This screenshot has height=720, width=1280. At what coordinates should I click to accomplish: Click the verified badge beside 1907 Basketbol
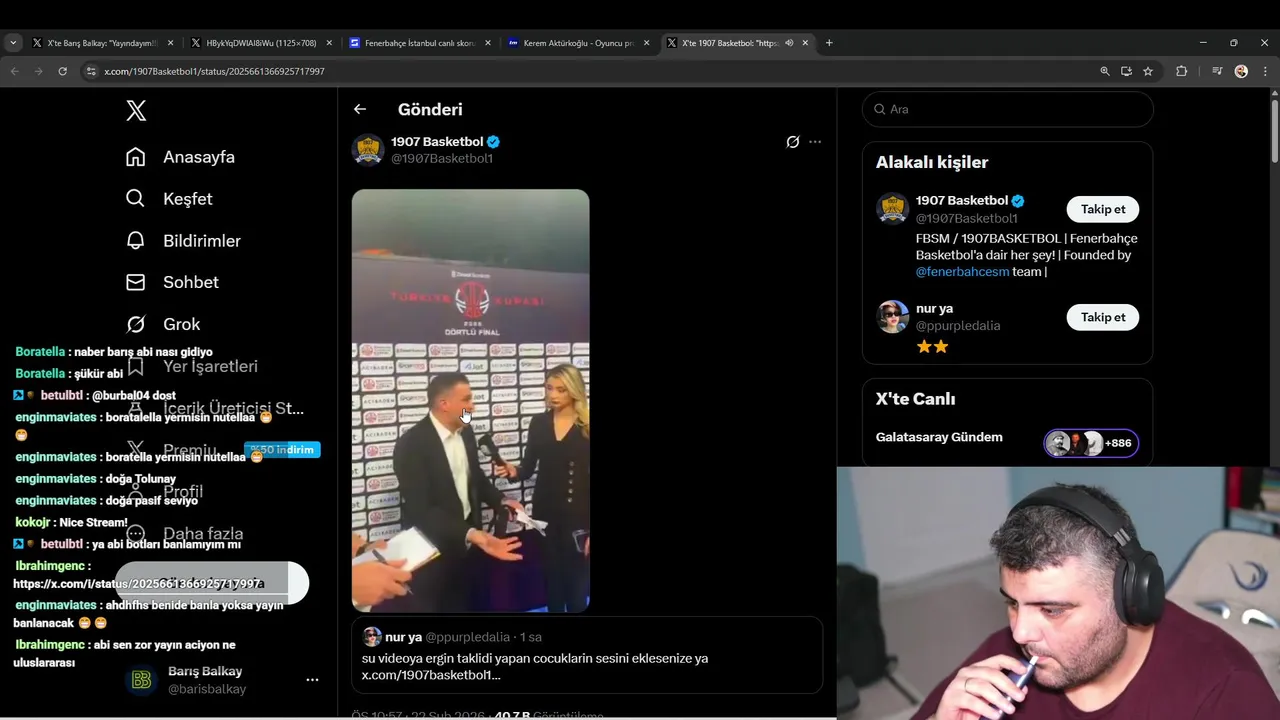pyautogui.click(x=493, y=142)
